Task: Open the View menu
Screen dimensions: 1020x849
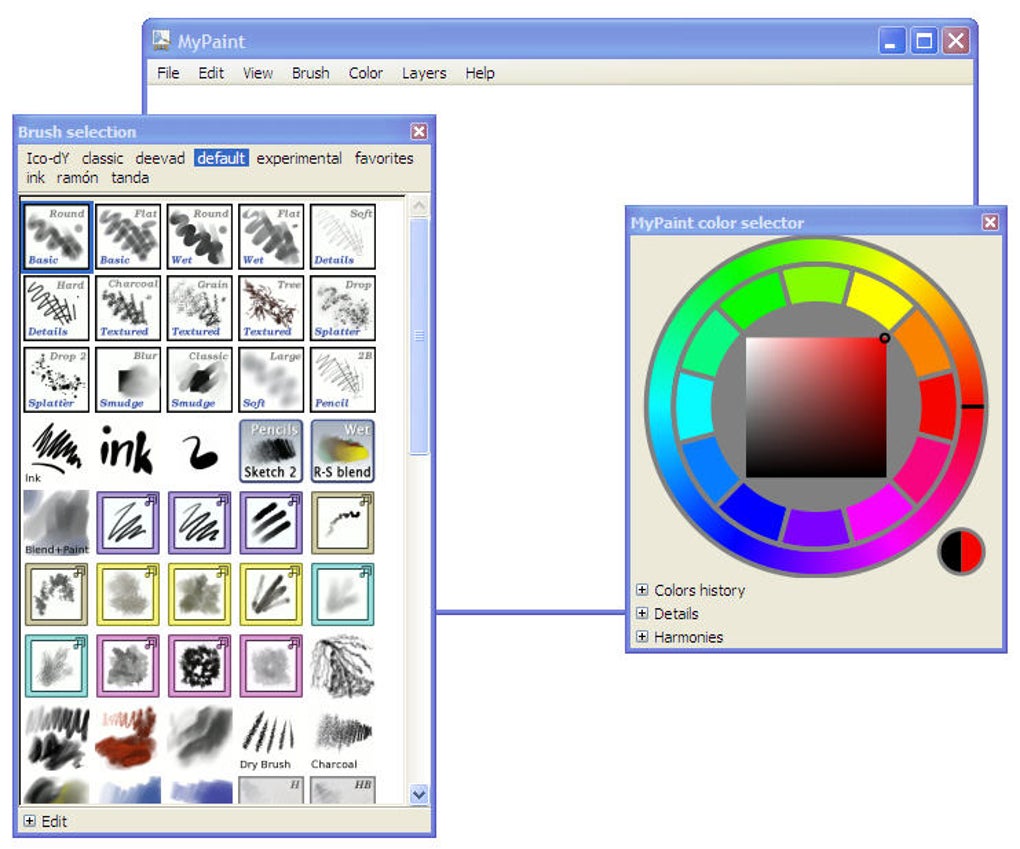Action: tap(258, 73)
